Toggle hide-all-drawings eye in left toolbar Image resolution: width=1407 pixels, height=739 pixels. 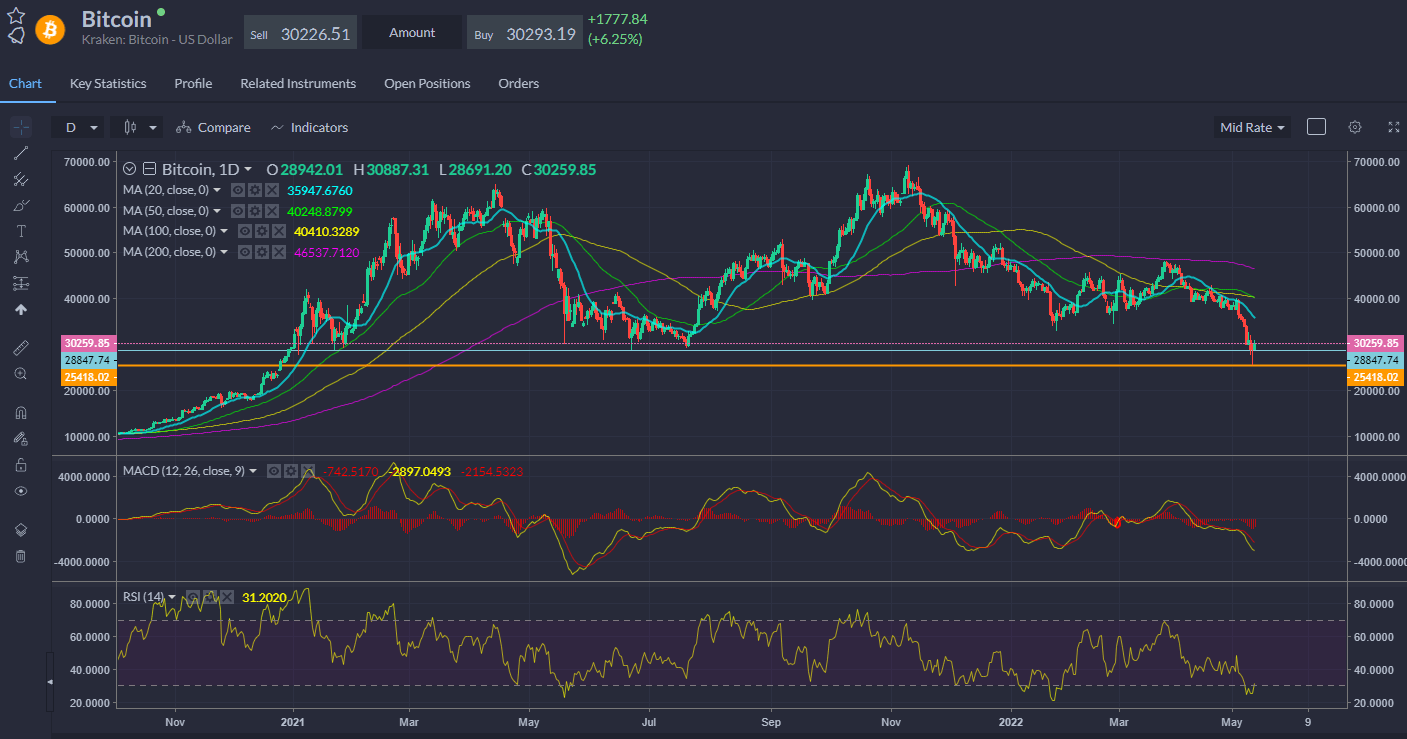click(20, 491)
